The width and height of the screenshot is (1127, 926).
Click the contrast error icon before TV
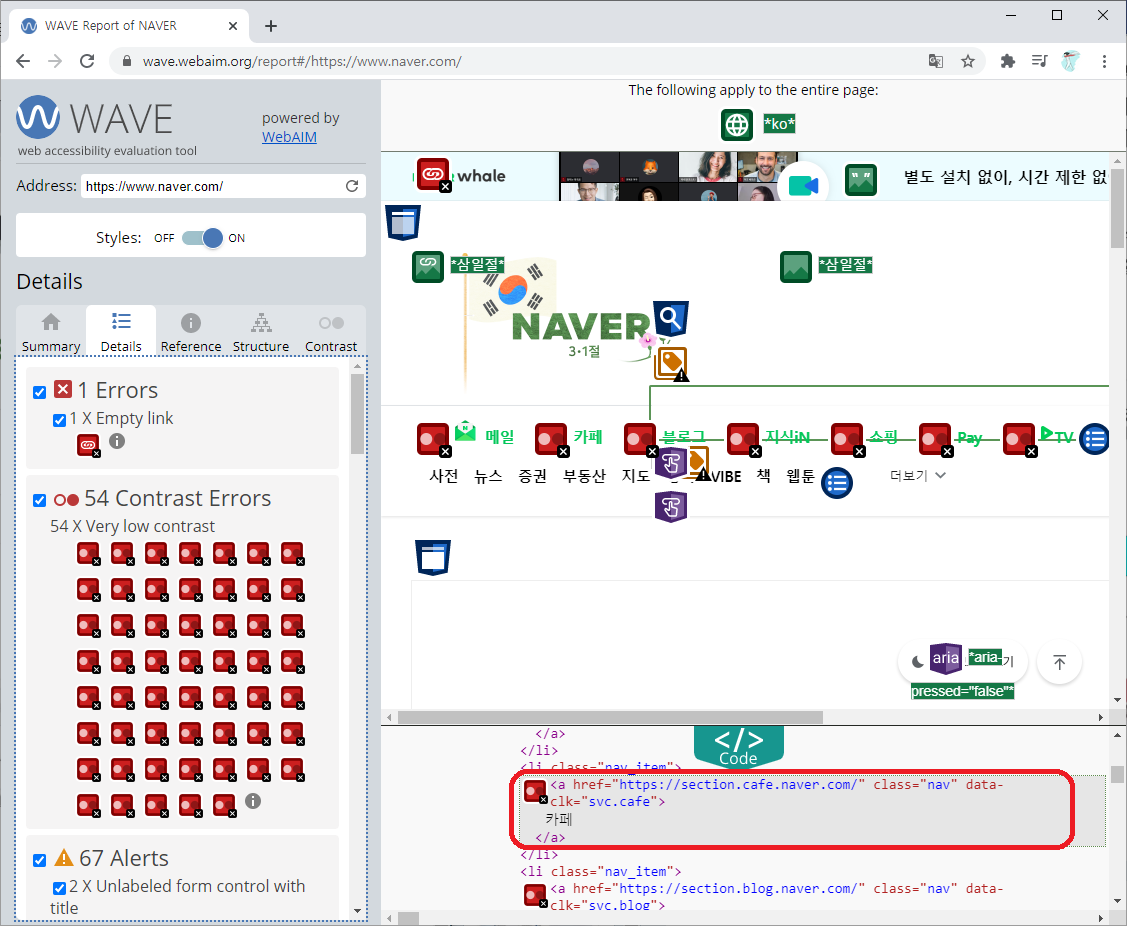coord(1020,439)
